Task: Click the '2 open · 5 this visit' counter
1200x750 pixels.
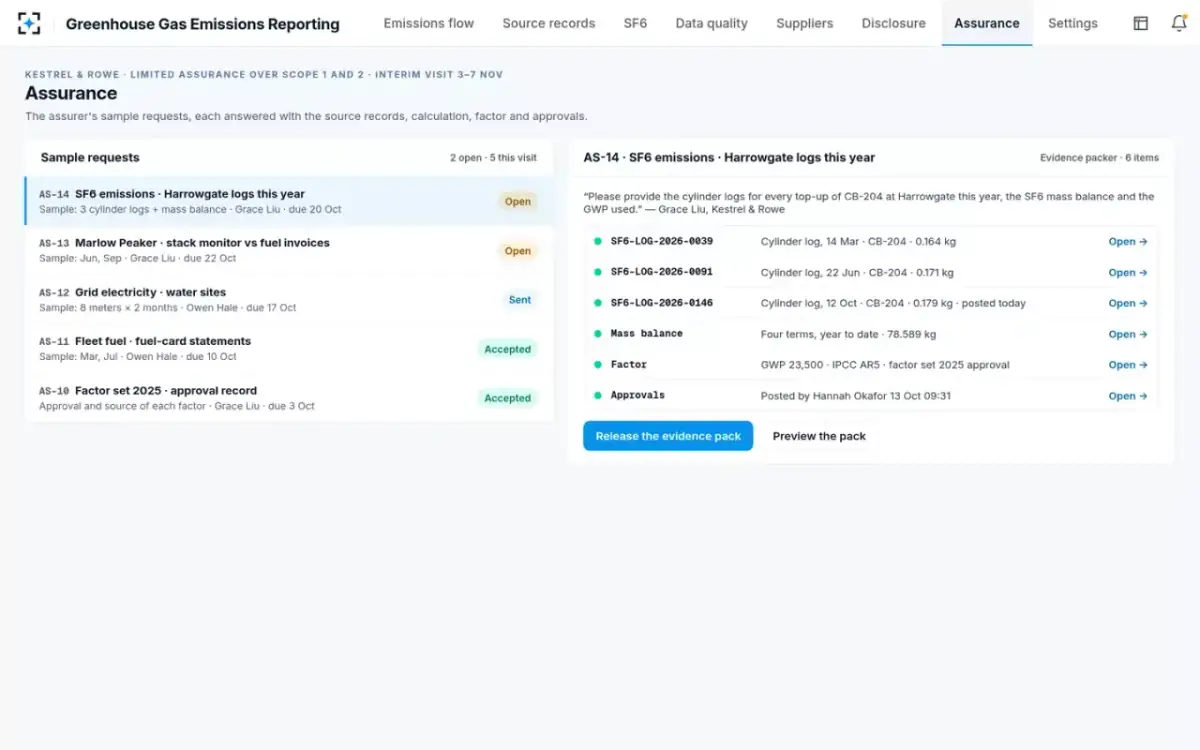Action: click(493, 158)
